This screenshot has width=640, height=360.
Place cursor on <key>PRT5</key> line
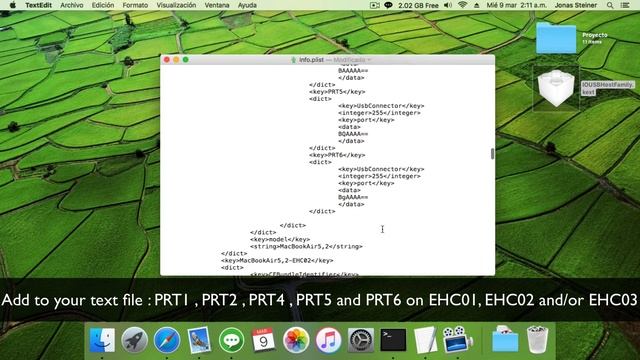[x=337, y=92]
